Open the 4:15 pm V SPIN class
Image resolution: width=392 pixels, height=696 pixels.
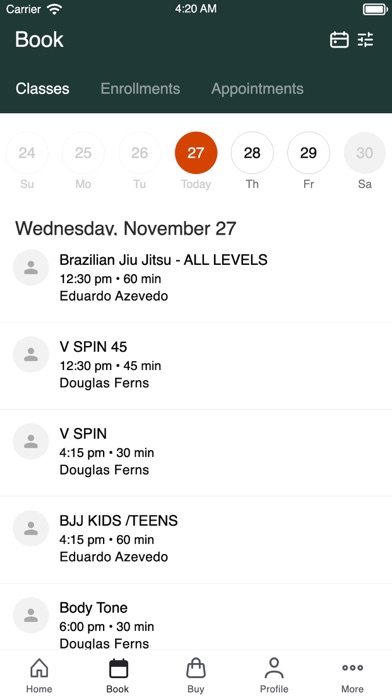coord(196,453)
